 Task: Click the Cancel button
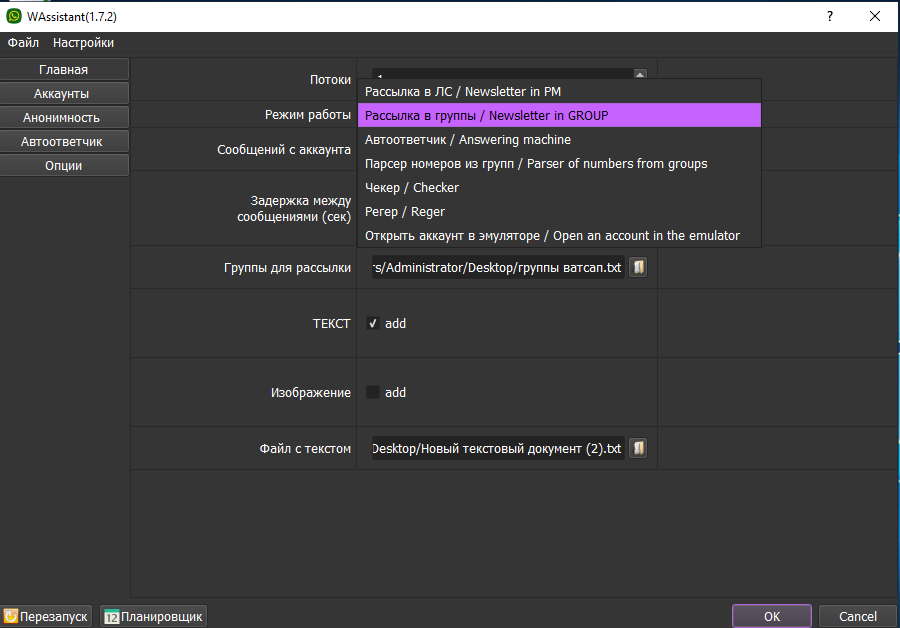[857, 617]
